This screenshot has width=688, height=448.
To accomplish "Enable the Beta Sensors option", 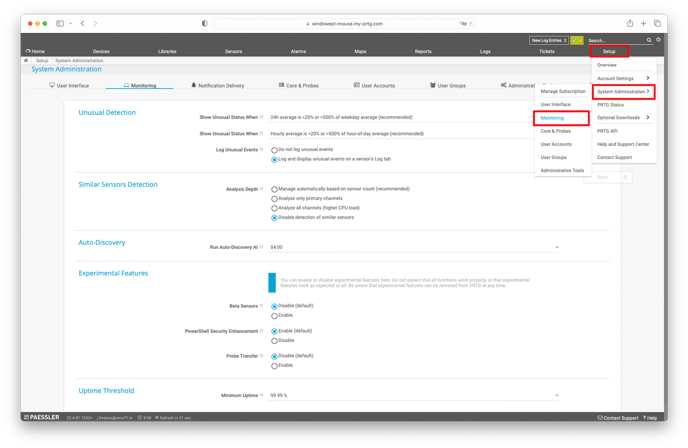I will pyautogui.click(x=275, y=315).
